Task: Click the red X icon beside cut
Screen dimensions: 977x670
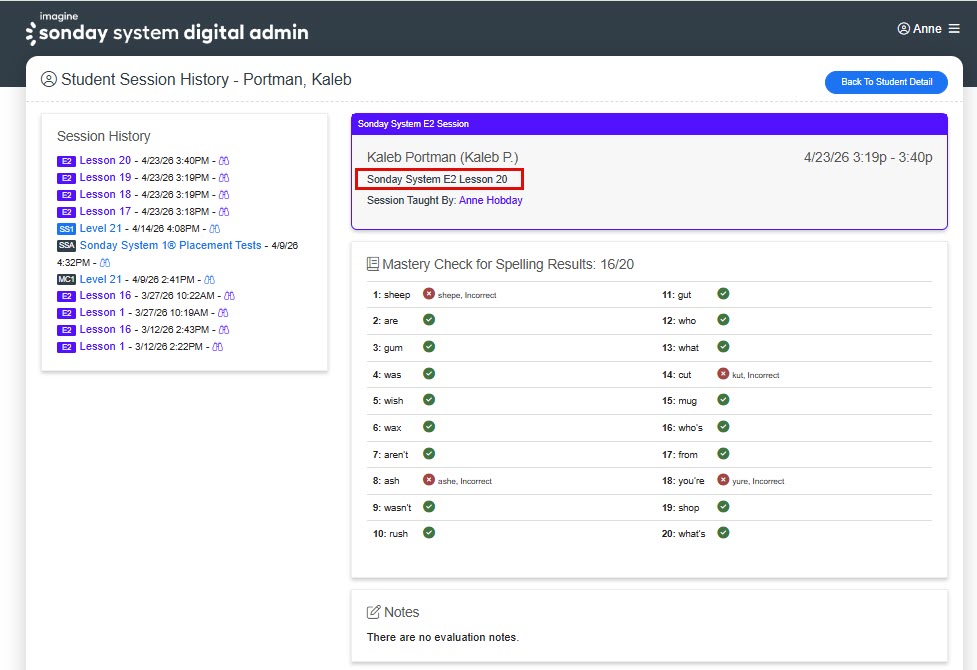Action: coord(723,373)
